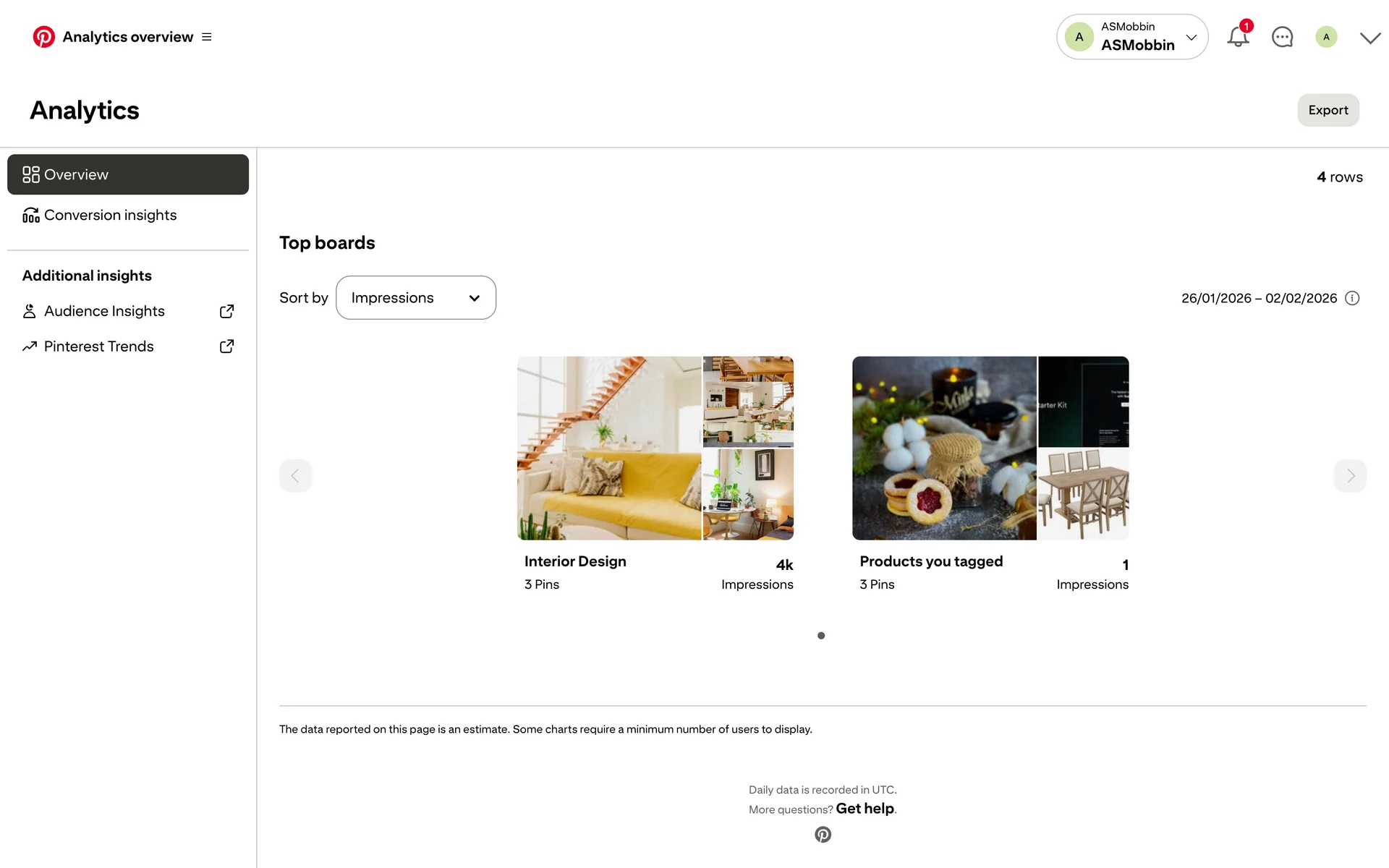The image size is (1389, 868).
Task: Click Pinterest Trends external link icon
Action: click(226, 346)
